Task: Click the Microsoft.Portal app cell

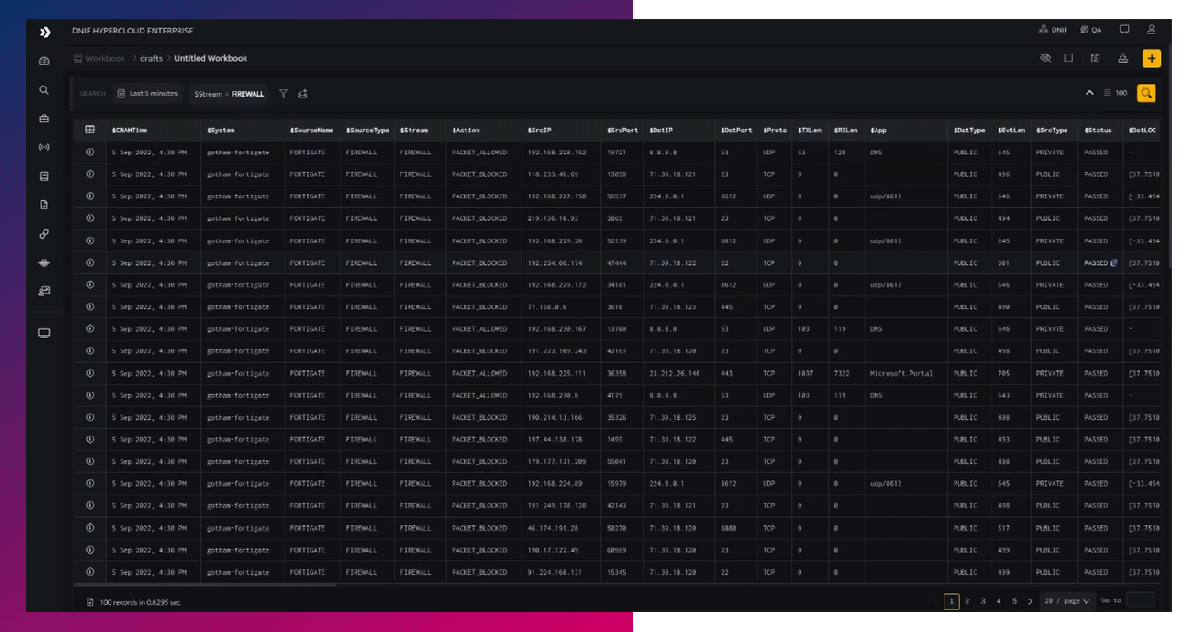Action: click(x=901, y=374)
